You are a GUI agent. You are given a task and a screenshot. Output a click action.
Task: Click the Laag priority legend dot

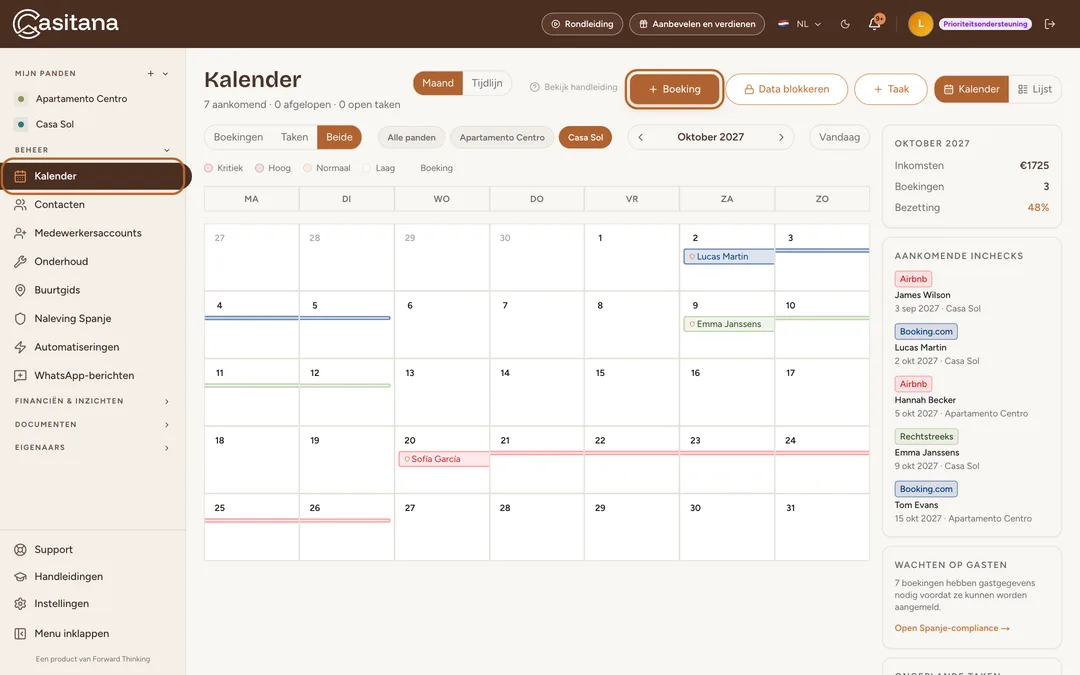click(367, 168)
